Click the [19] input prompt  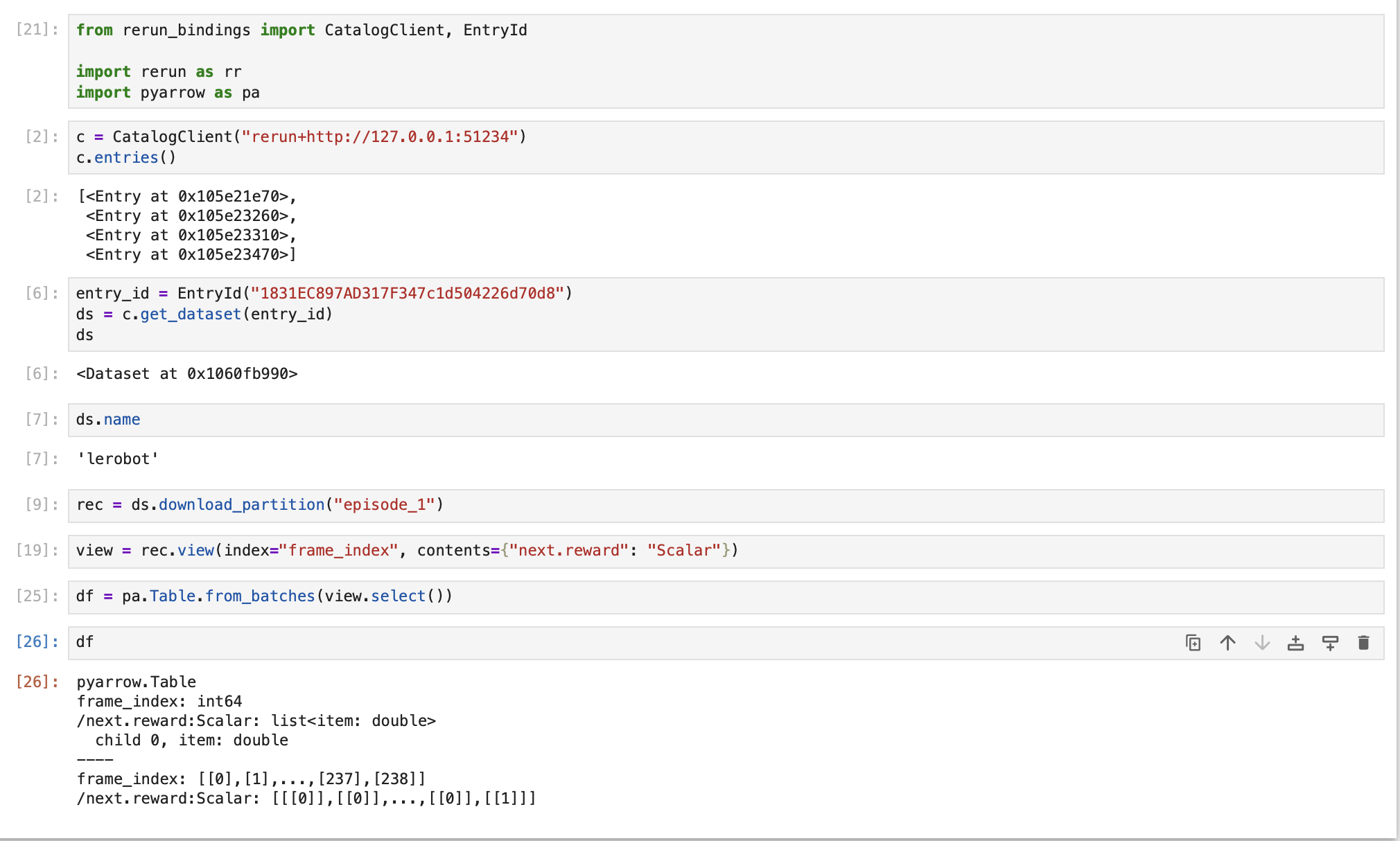point(37,550)
